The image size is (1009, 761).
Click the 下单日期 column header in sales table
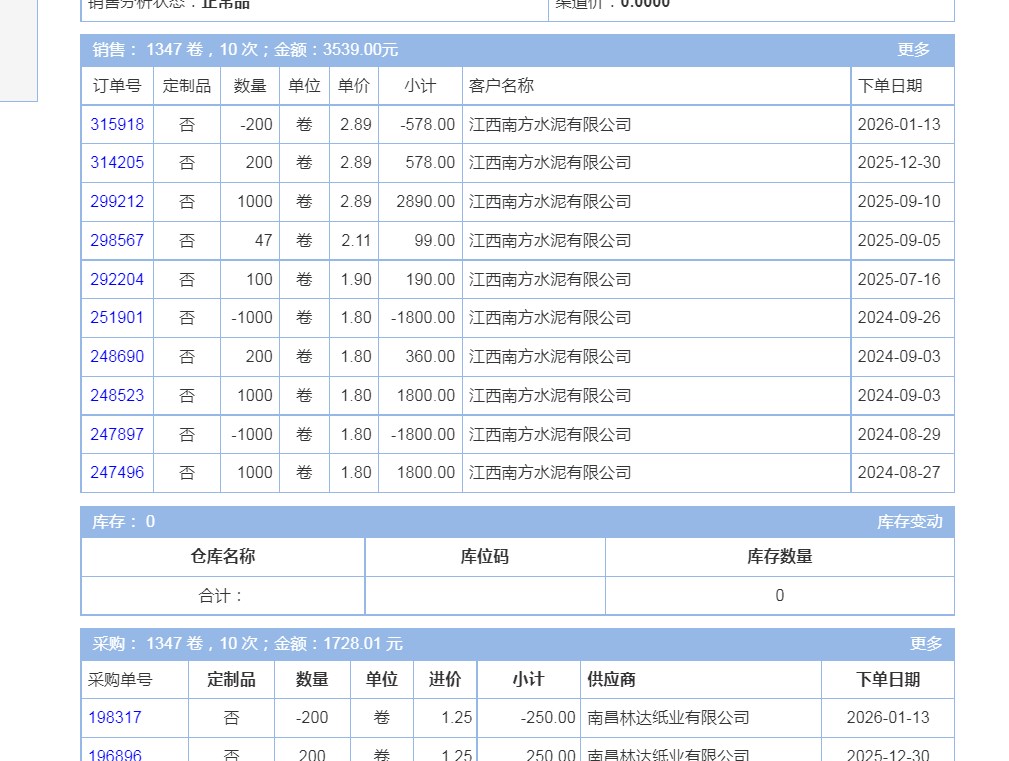(x=890, y=87)
